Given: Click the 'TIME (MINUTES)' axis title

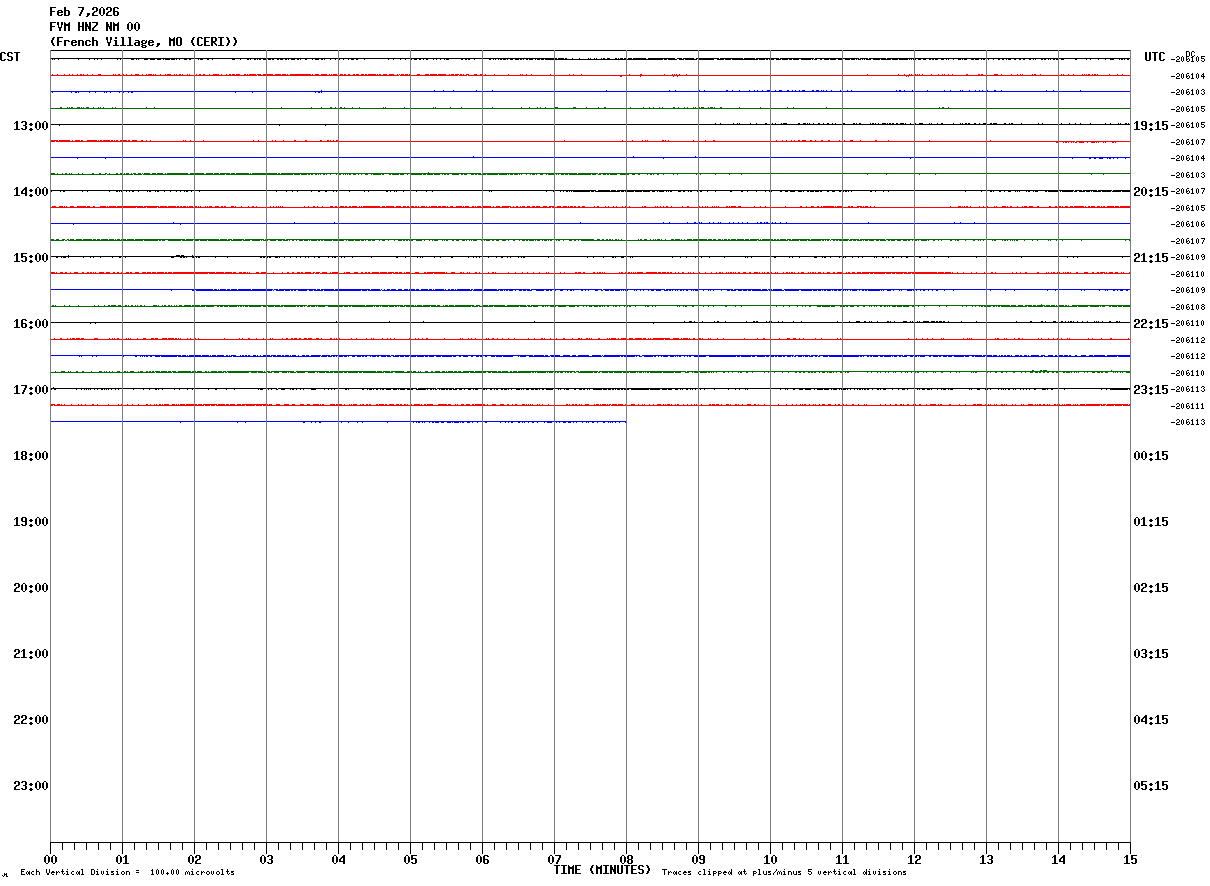Looking at the screenshot, I should (x=602, y=870).
